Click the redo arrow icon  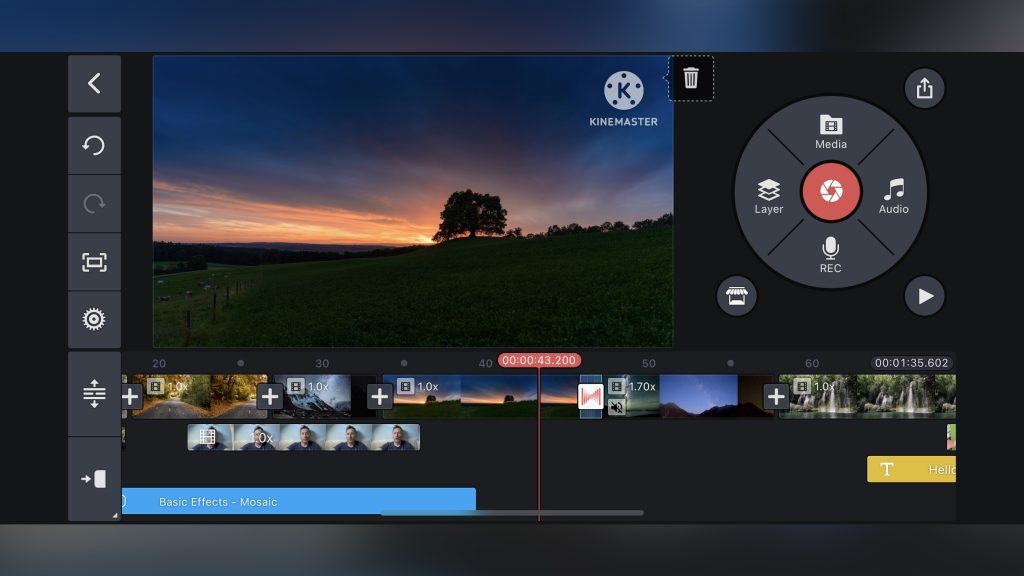[94, 204]
